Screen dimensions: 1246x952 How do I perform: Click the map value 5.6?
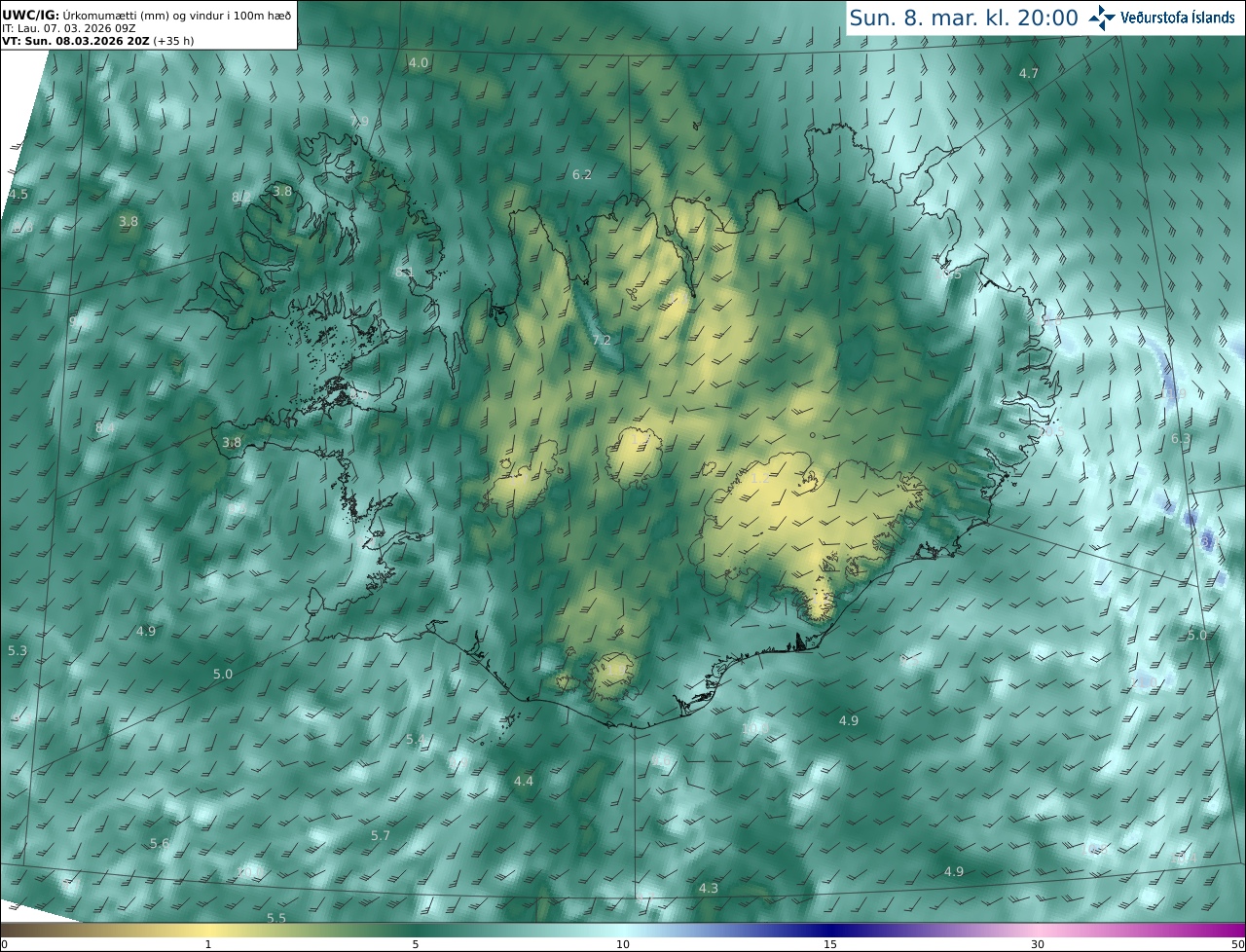pyautogui.click(x=160, y=843)
